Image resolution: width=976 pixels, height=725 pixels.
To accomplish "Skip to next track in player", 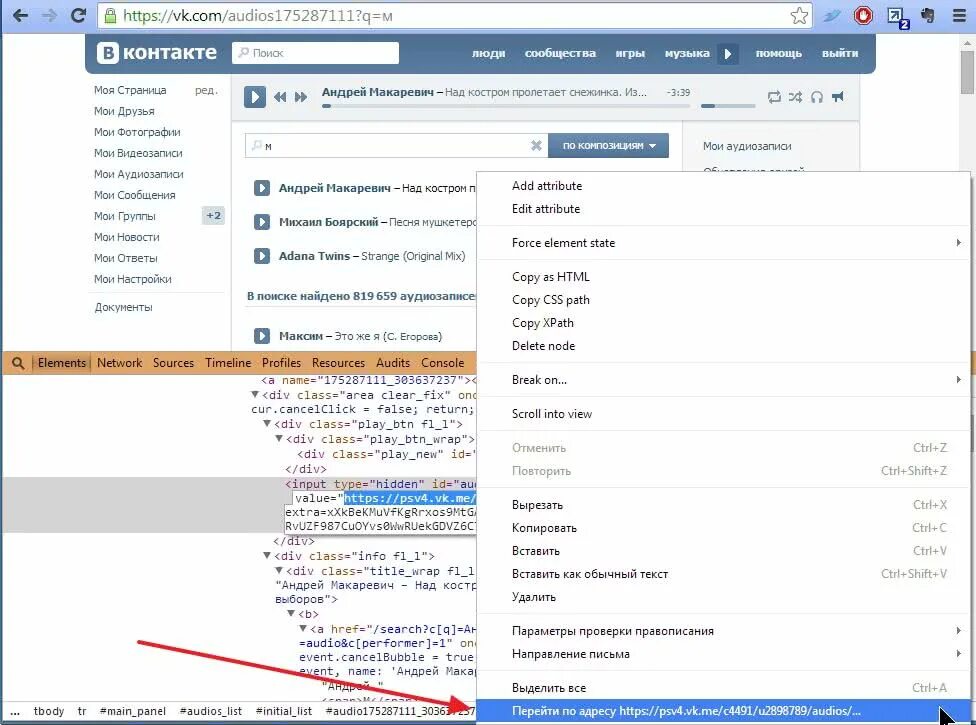I will coord(301,96).
